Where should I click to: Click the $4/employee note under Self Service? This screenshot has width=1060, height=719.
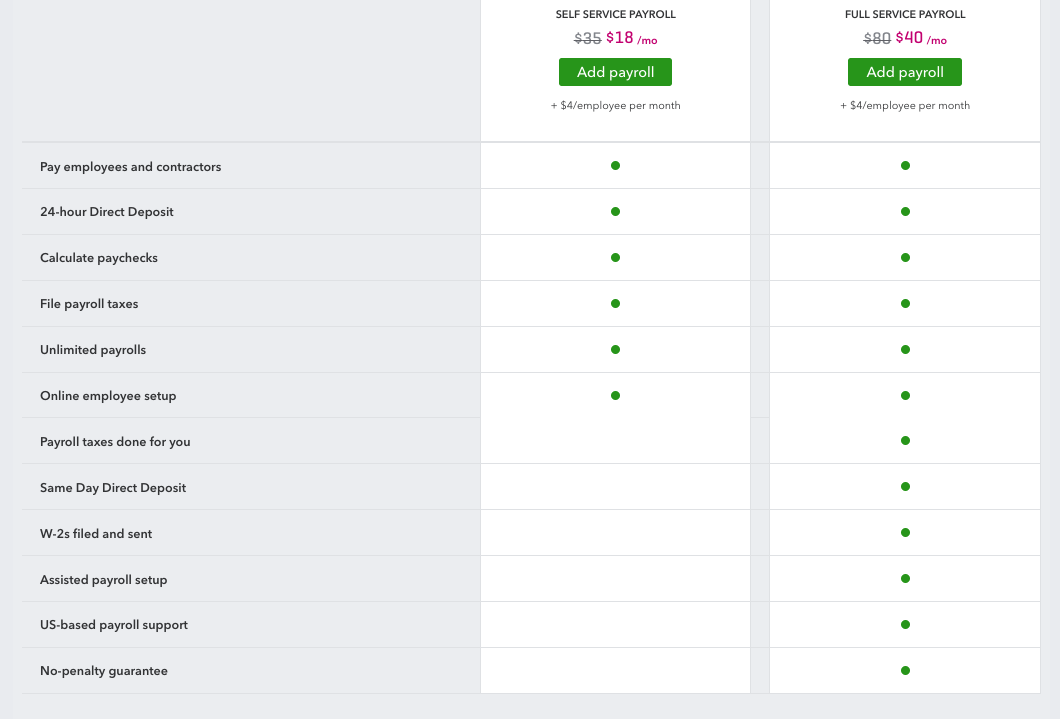(x=615, y=106)
